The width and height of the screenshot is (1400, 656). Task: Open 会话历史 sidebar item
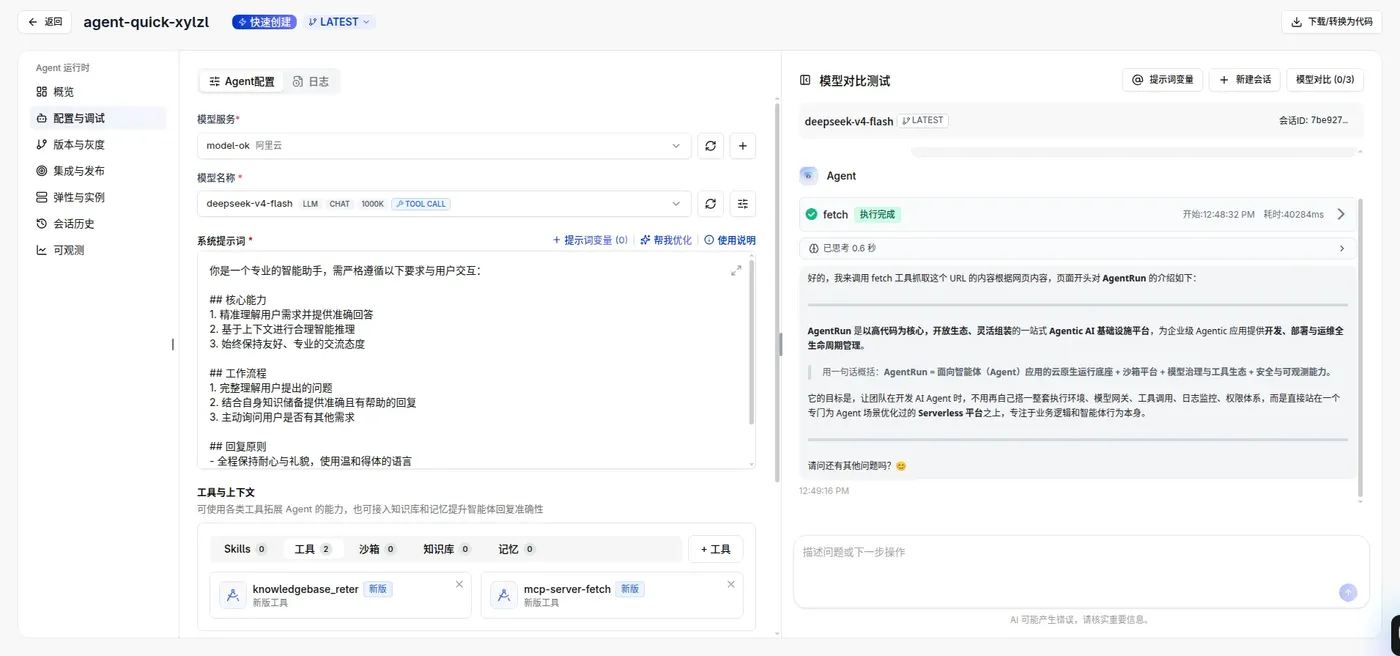point(98,224)
